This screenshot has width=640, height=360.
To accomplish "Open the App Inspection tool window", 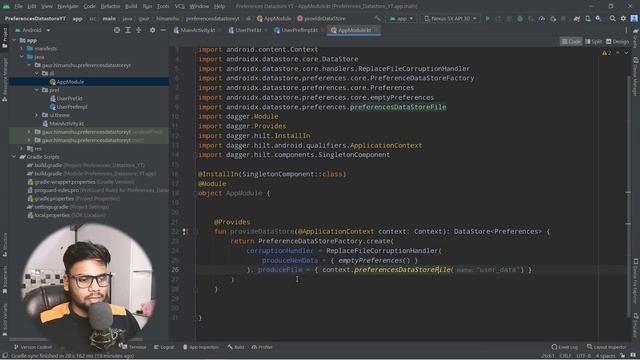I will (x=201, y=347).
